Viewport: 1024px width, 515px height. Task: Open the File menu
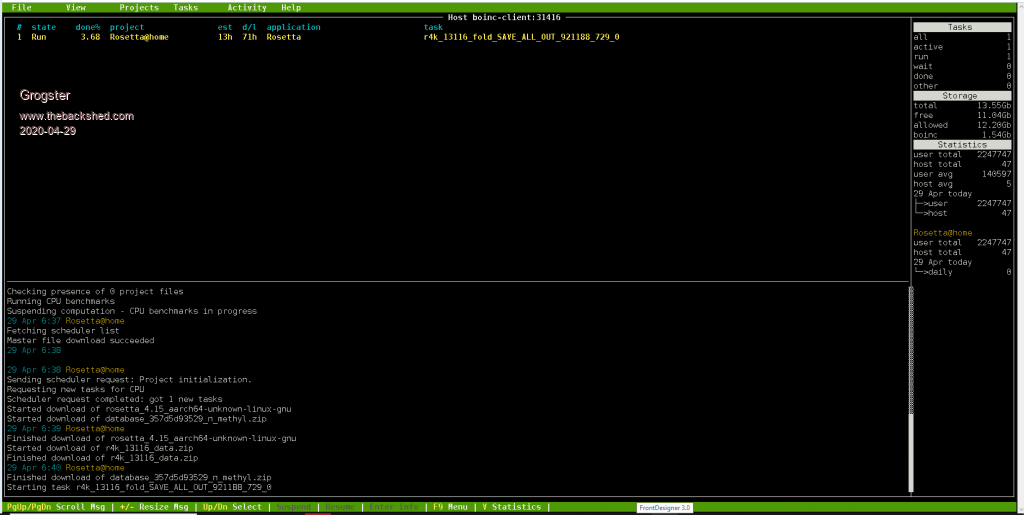tap(21, 7)
